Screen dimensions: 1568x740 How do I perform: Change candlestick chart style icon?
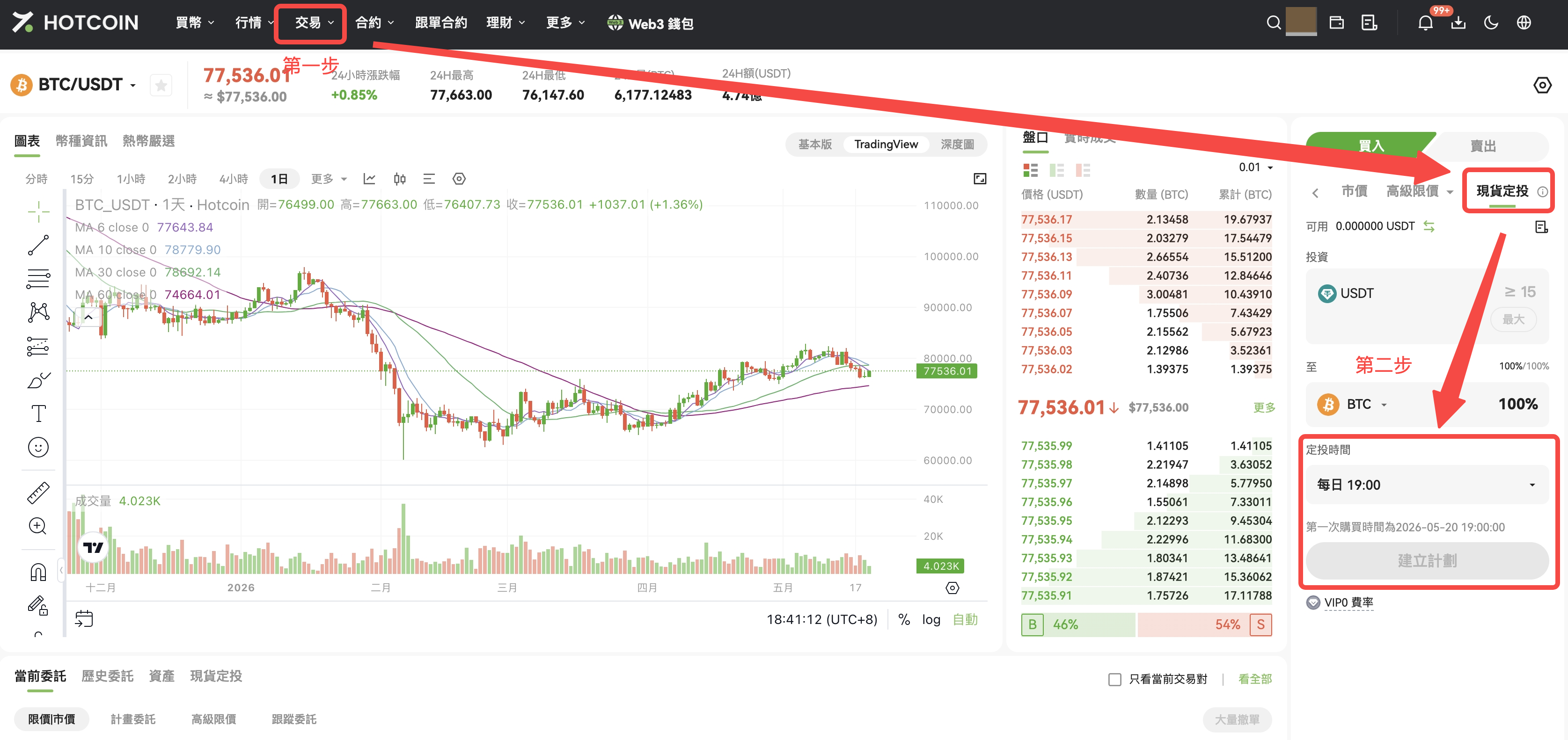tap(399, 179)
